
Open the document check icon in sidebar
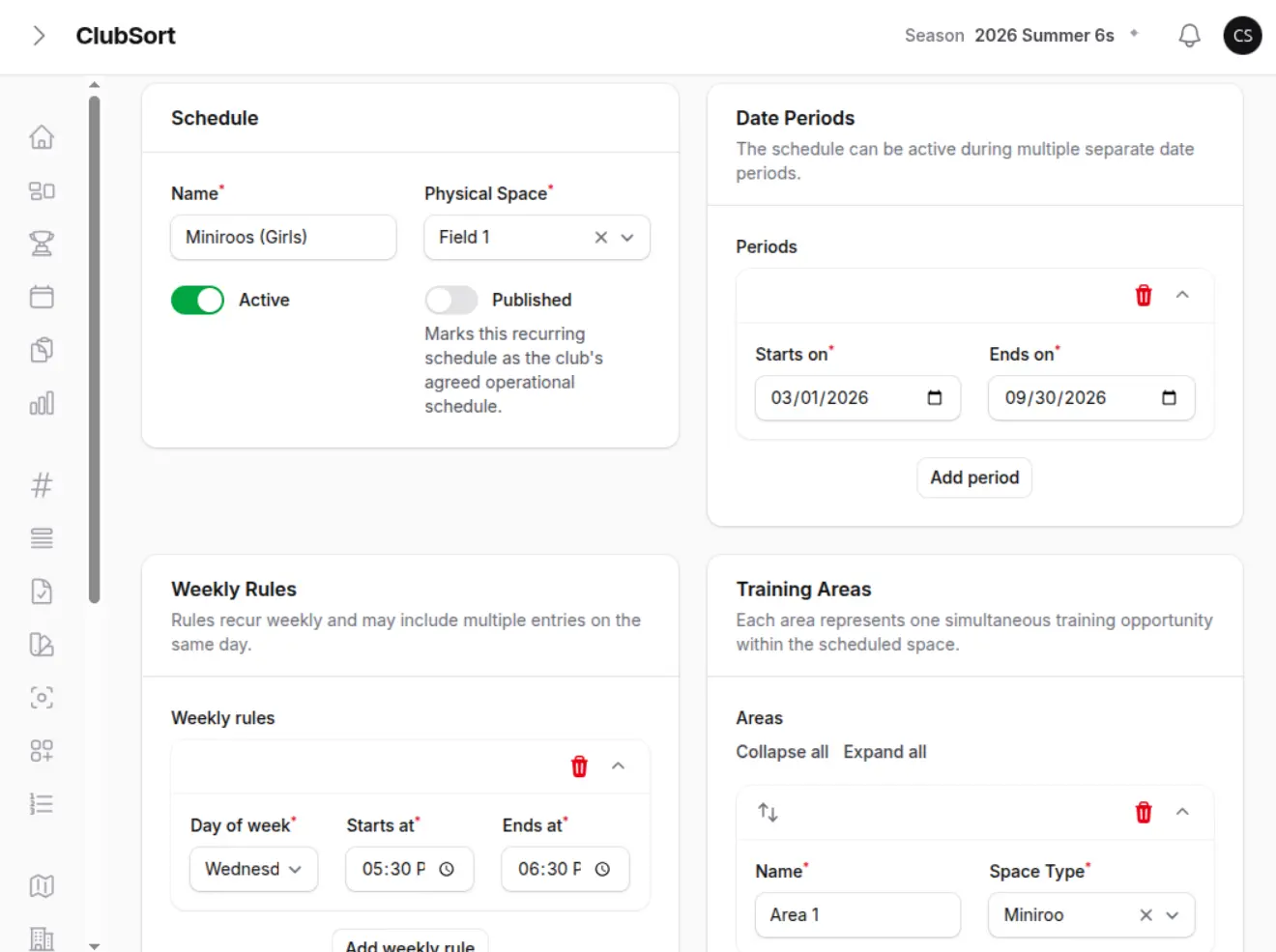point(42,591)
